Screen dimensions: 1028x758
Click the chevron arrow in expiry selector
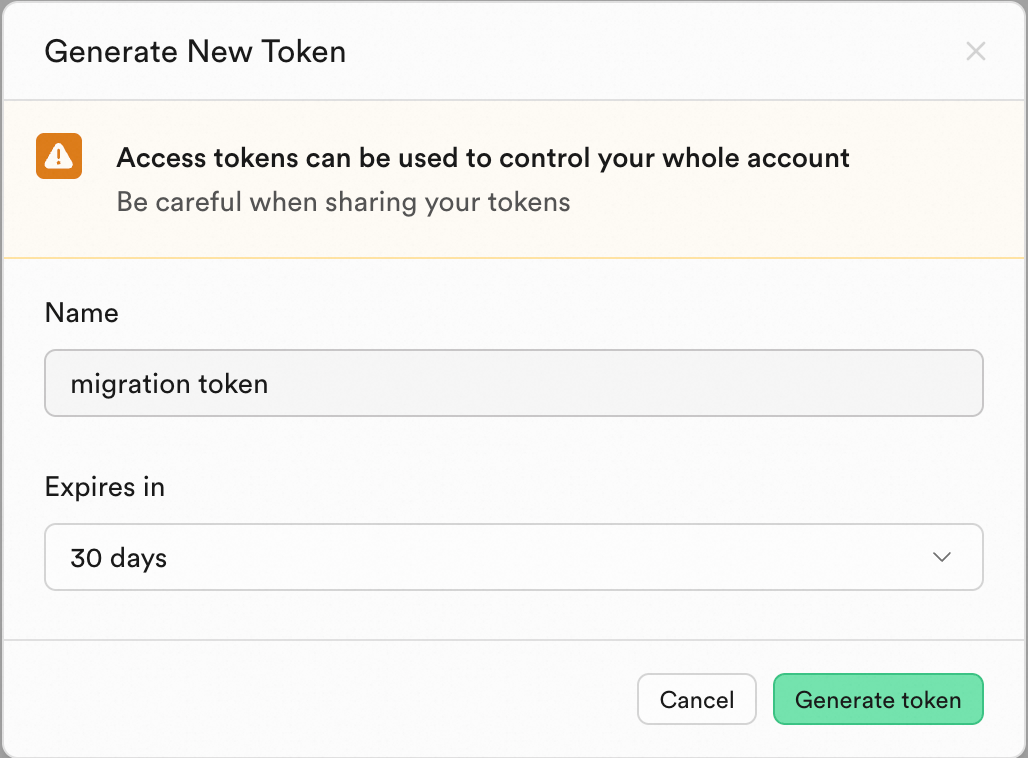coord(941,557)
